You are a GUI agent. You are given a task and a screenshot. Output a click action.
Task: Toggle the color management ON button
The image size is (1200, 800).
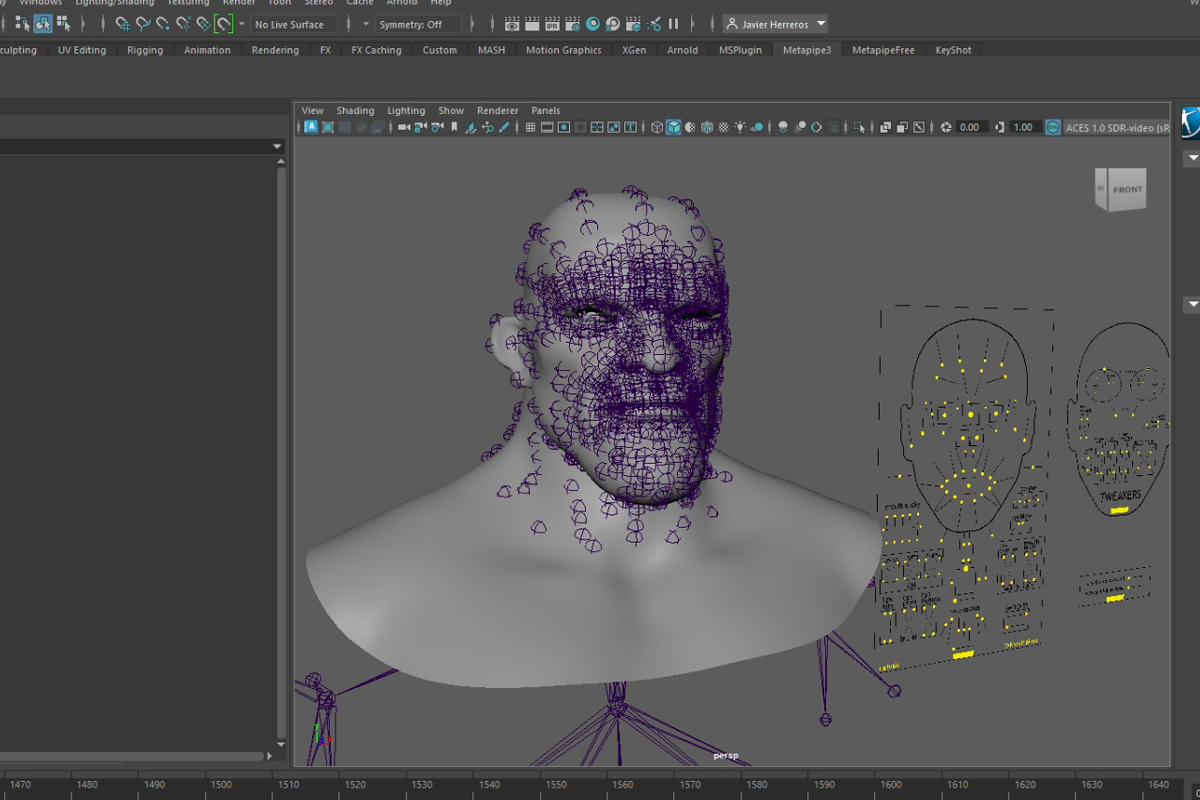pyautogui.click(x=1052, y=127)
